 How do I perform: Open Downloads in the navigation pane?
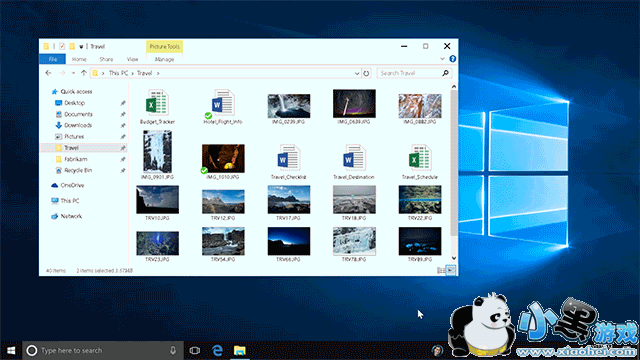(78, 125)
